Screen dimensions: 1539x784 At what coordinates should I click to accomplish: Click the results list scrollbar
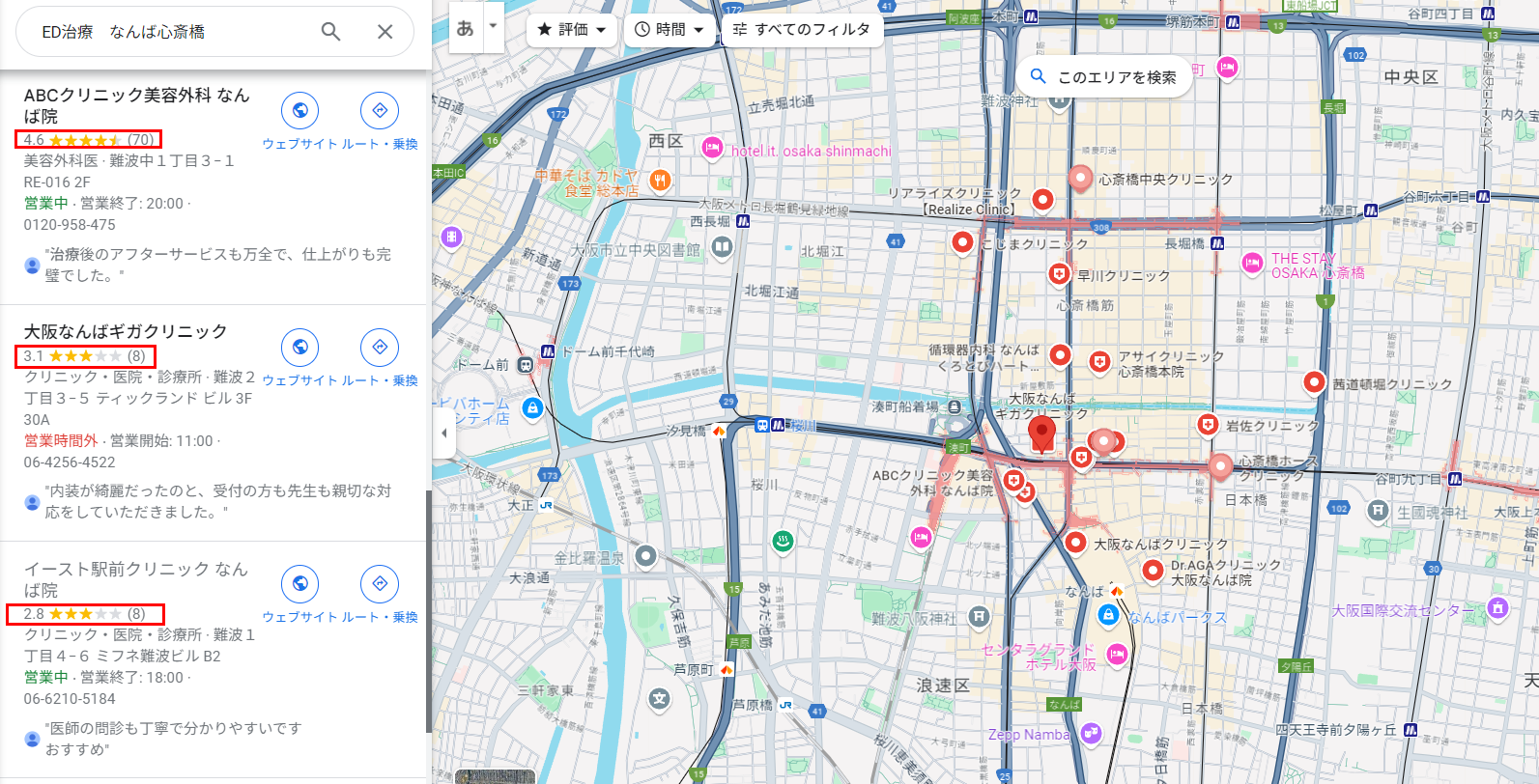tap(428, 611)
